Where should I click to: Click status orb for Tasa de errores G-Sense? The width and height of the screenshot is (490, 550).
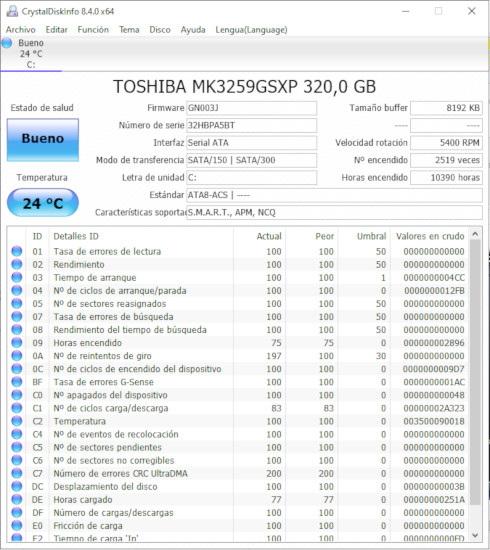pyautogui.click(x=16, y=382)
